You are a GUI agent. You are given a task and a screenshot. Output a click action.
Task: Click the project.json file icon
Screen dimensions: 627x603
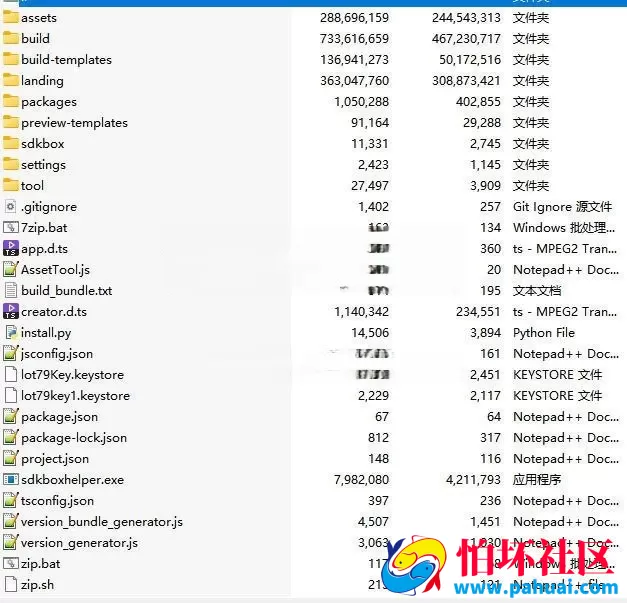coord(11,458)
